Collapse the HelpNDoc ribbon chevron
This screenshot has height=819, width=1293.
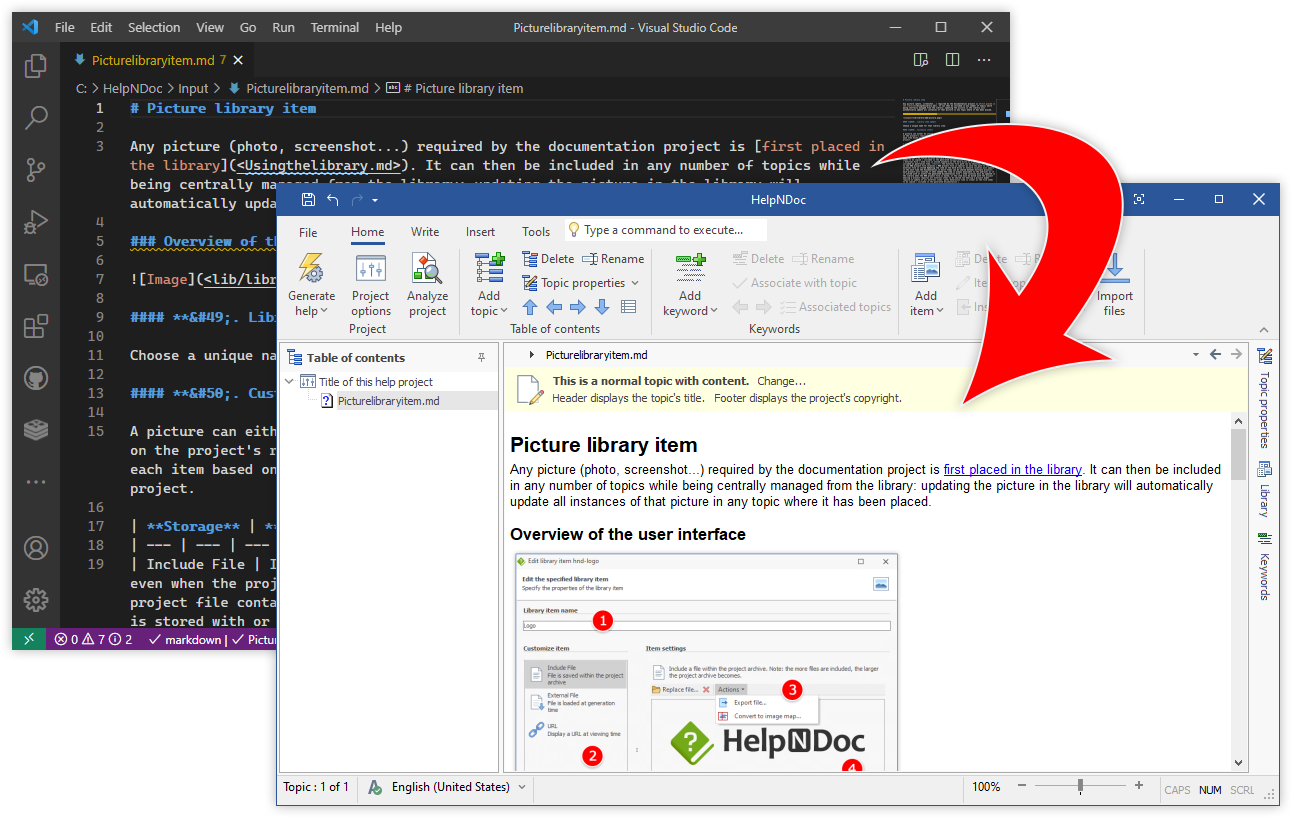click(x=1264, y=330)
